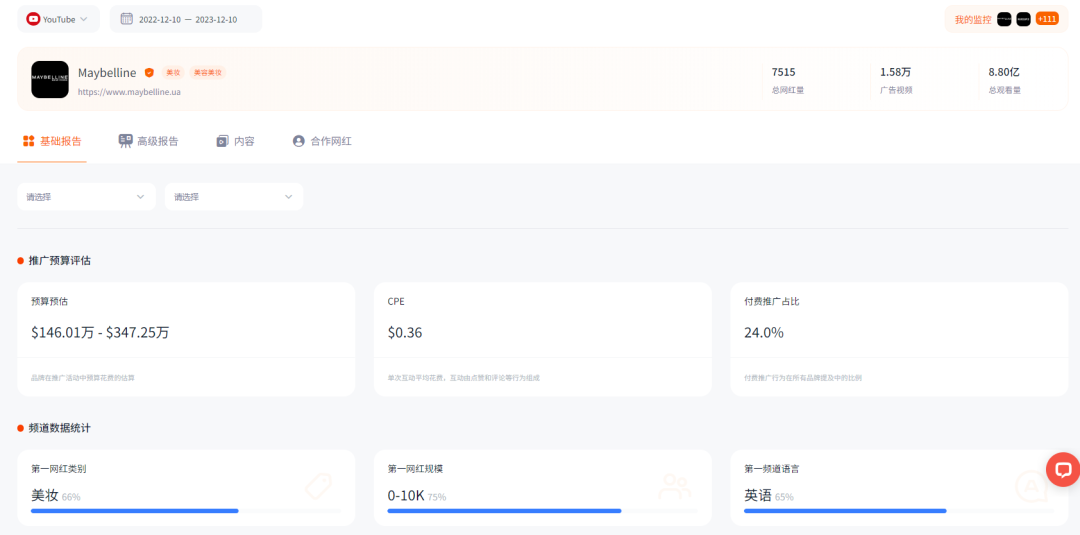Screen dimensions: 1080x535
Task: Click the 基础报告 grid icon
Action: (28, 141)
